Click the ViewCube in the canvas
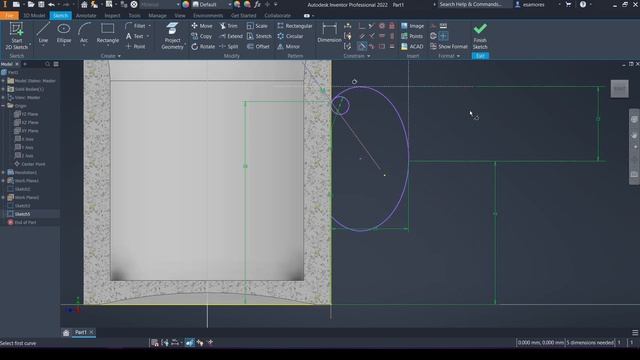This screenshot has width=640, height=360. click(619, 89)
